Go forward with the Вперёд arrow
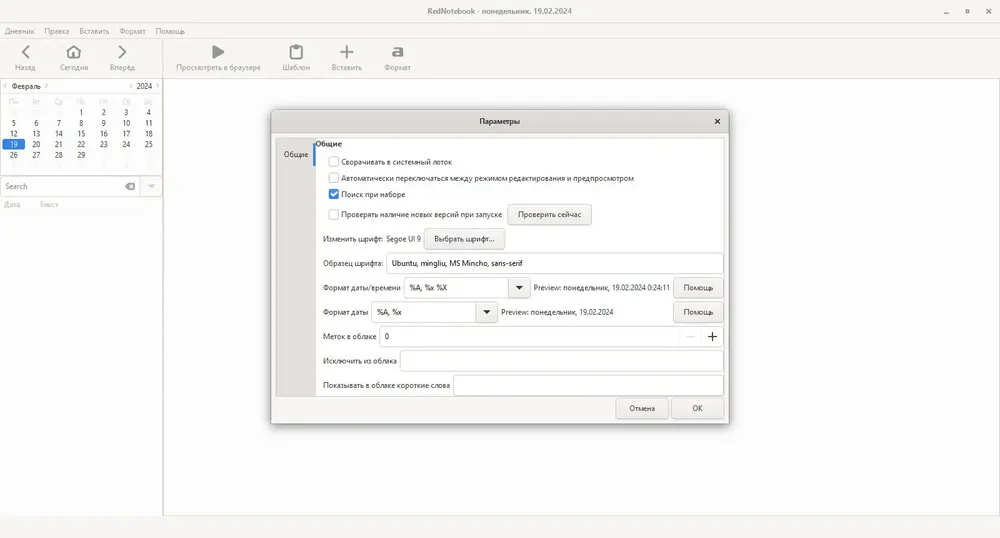Image resolution: width=1000 pixels, height=538 pixels. click(122, 52)
